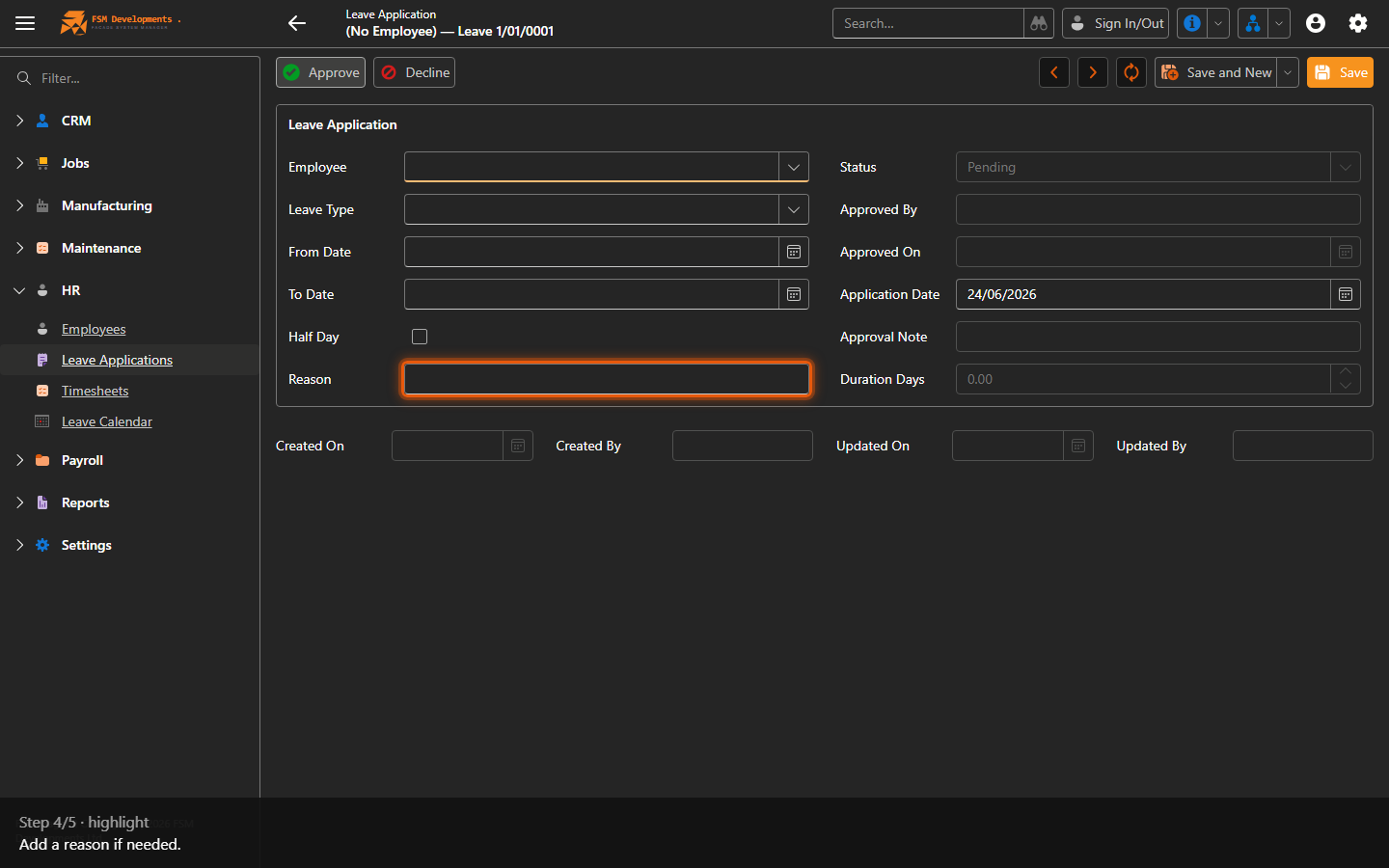Screen dimensions: 1389x868
Task: Increase Duration Days stepper up arrow
Action: pyautogui.click(x=1346, y=371)
